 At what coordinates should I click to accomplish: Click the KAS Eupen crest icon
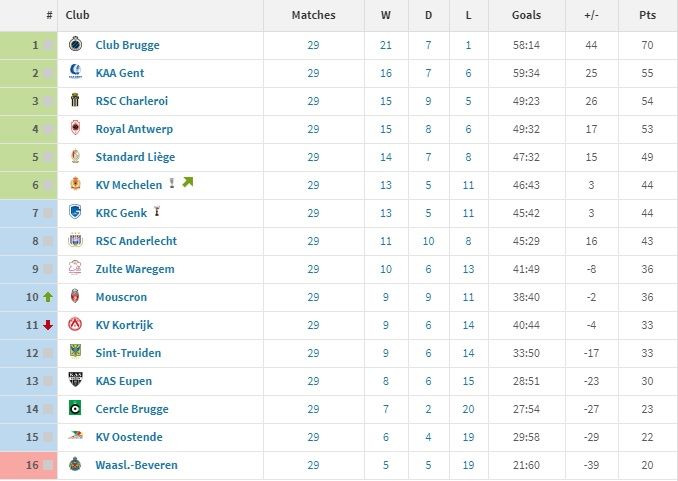pos(75,379)
